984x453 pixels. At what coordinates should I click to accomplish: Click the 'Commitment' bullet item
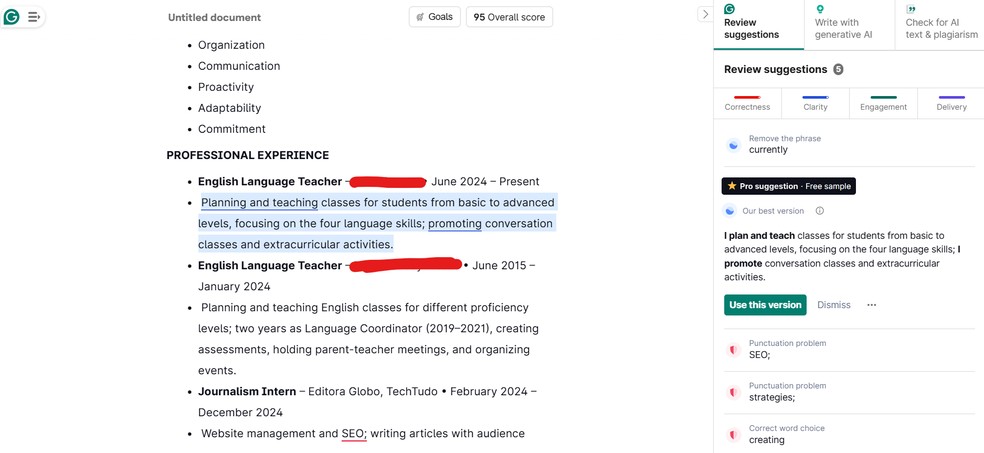[232, 129]
